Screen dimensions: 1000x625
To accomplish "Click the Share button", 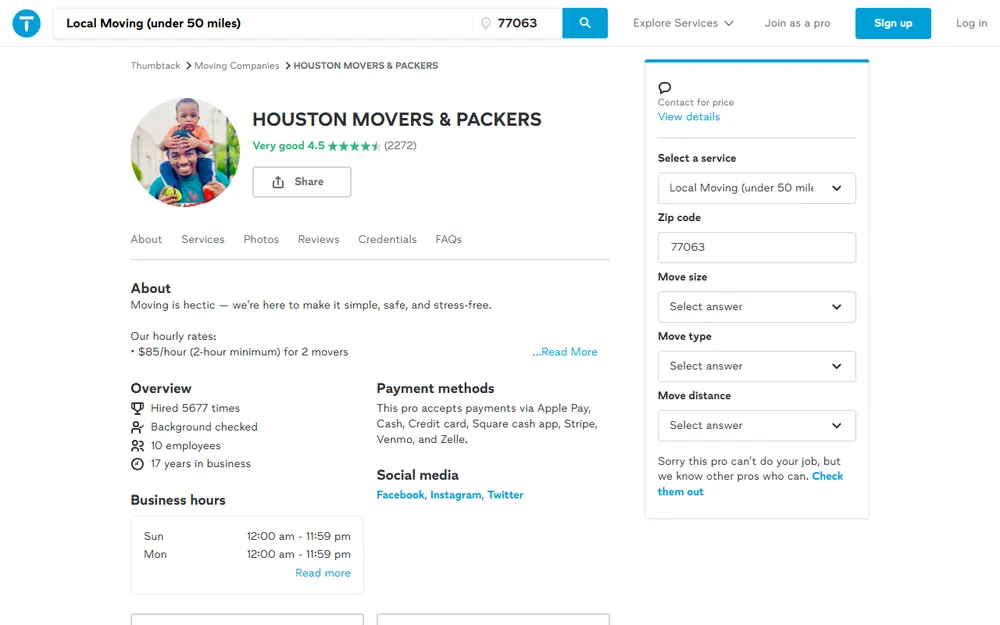I will coord(302,182).
